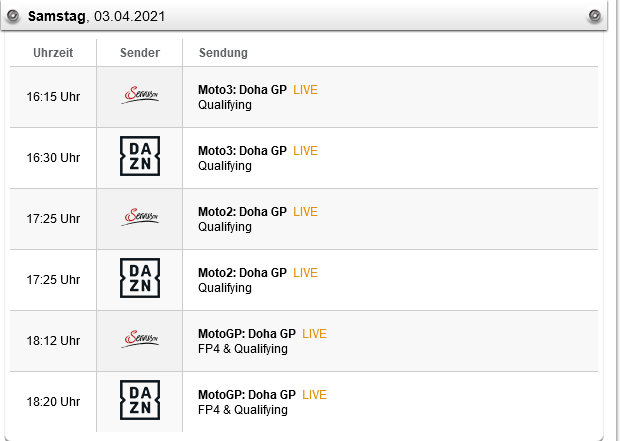620x441 pixels.
Task: Click the DAZN logo for Moto2 Qualifying
Action: (140, 278)
